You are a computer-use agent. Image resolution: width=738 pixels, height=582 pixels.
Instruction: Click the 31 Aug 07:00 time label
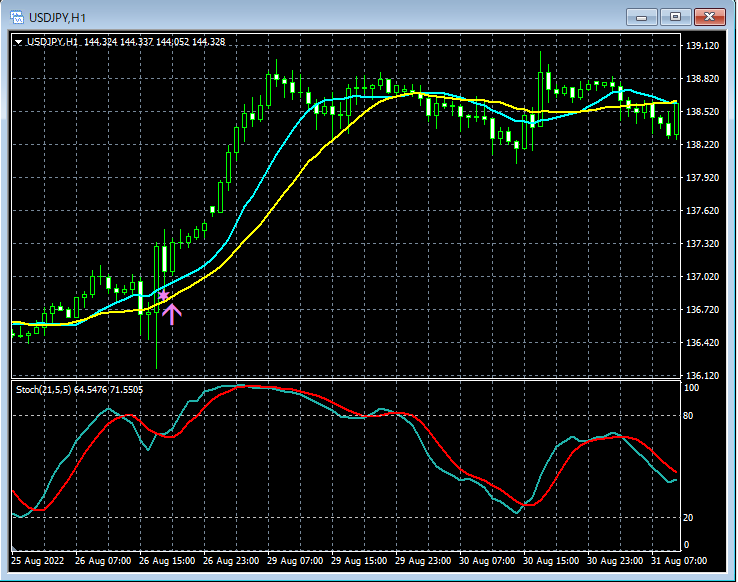tap(679, 560)
